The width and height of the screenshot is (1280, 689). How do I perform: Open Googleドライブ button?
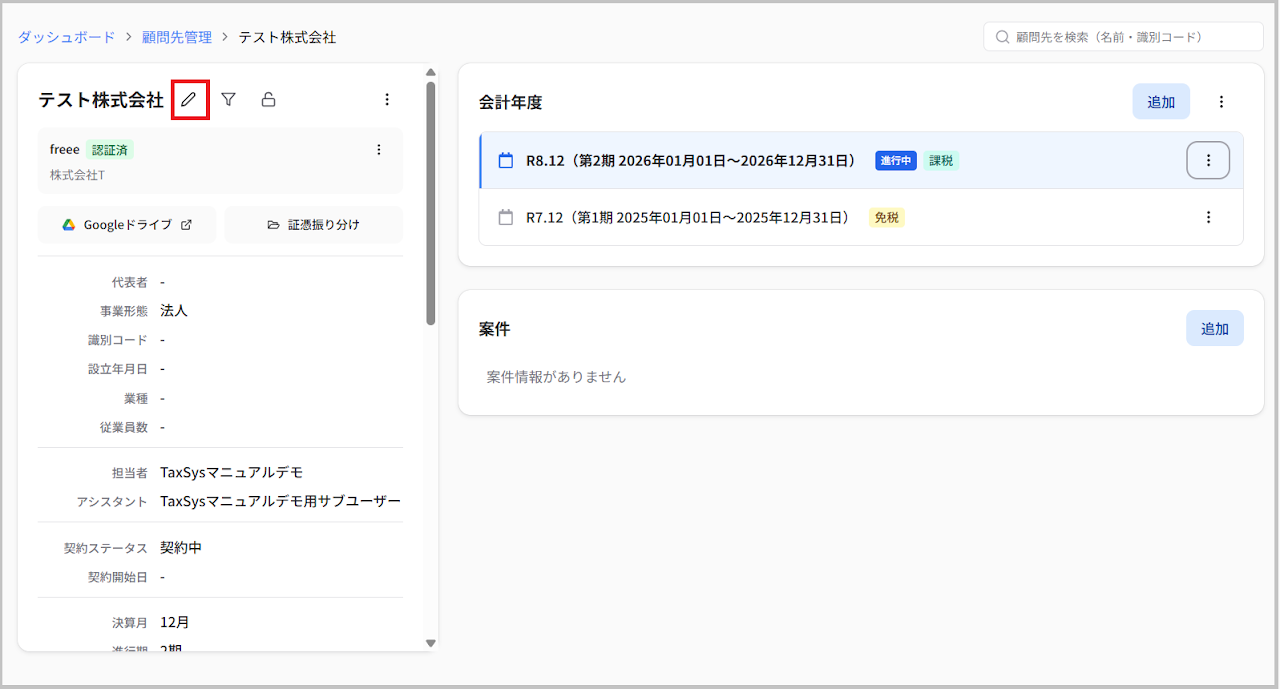click(127, 225)
